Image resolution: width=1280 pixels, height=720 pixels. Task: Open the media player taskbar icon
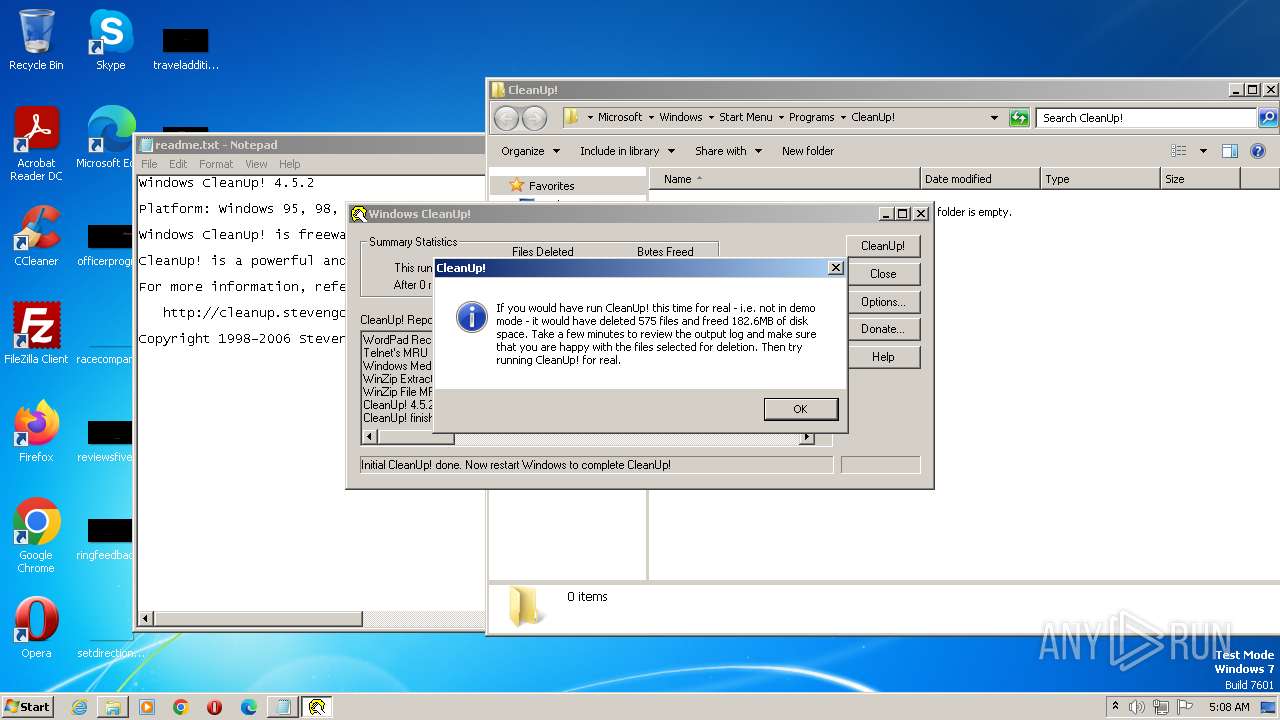147,707
